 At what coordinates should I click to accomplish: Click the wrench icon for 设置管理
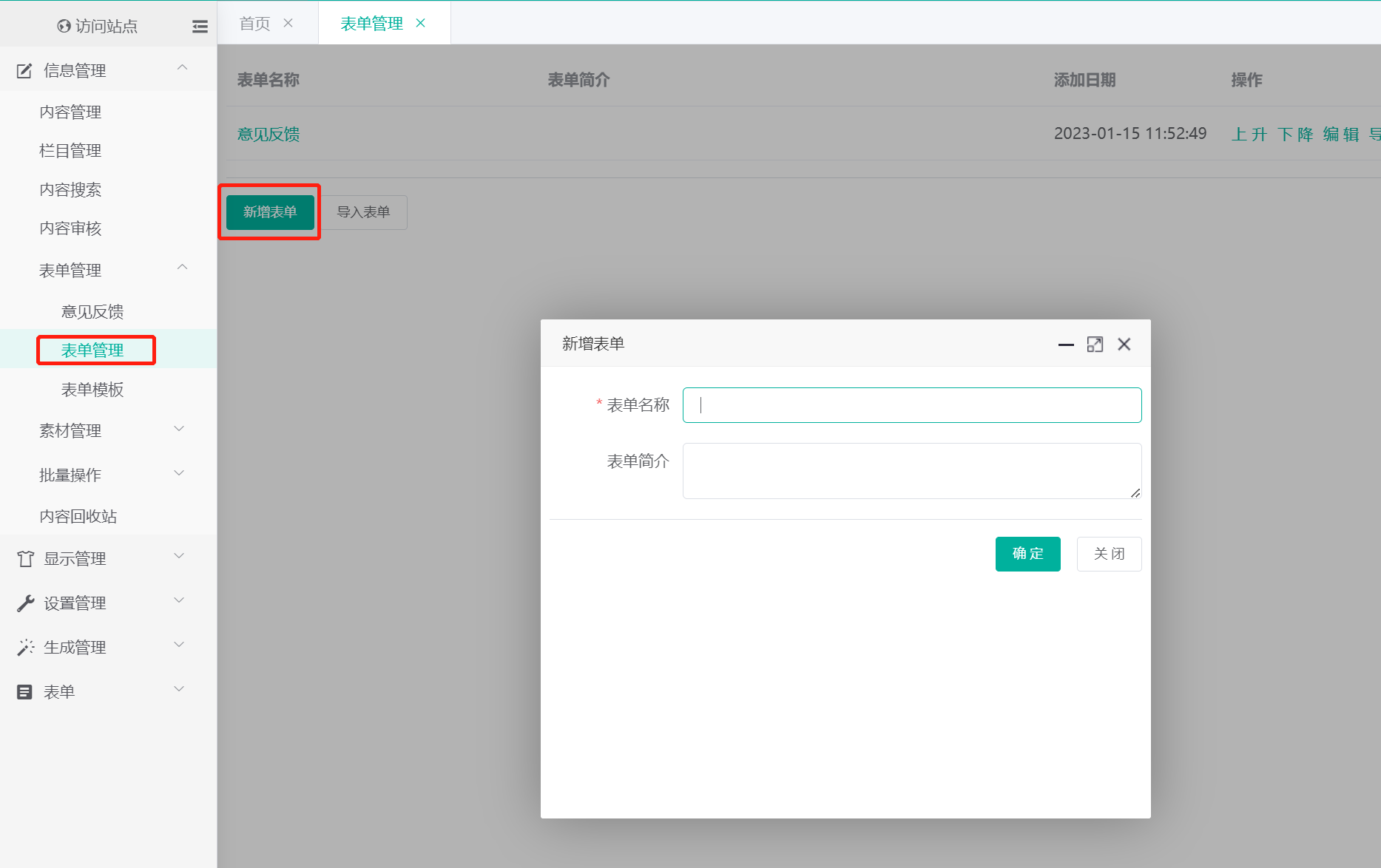click(x=25, y=603)
